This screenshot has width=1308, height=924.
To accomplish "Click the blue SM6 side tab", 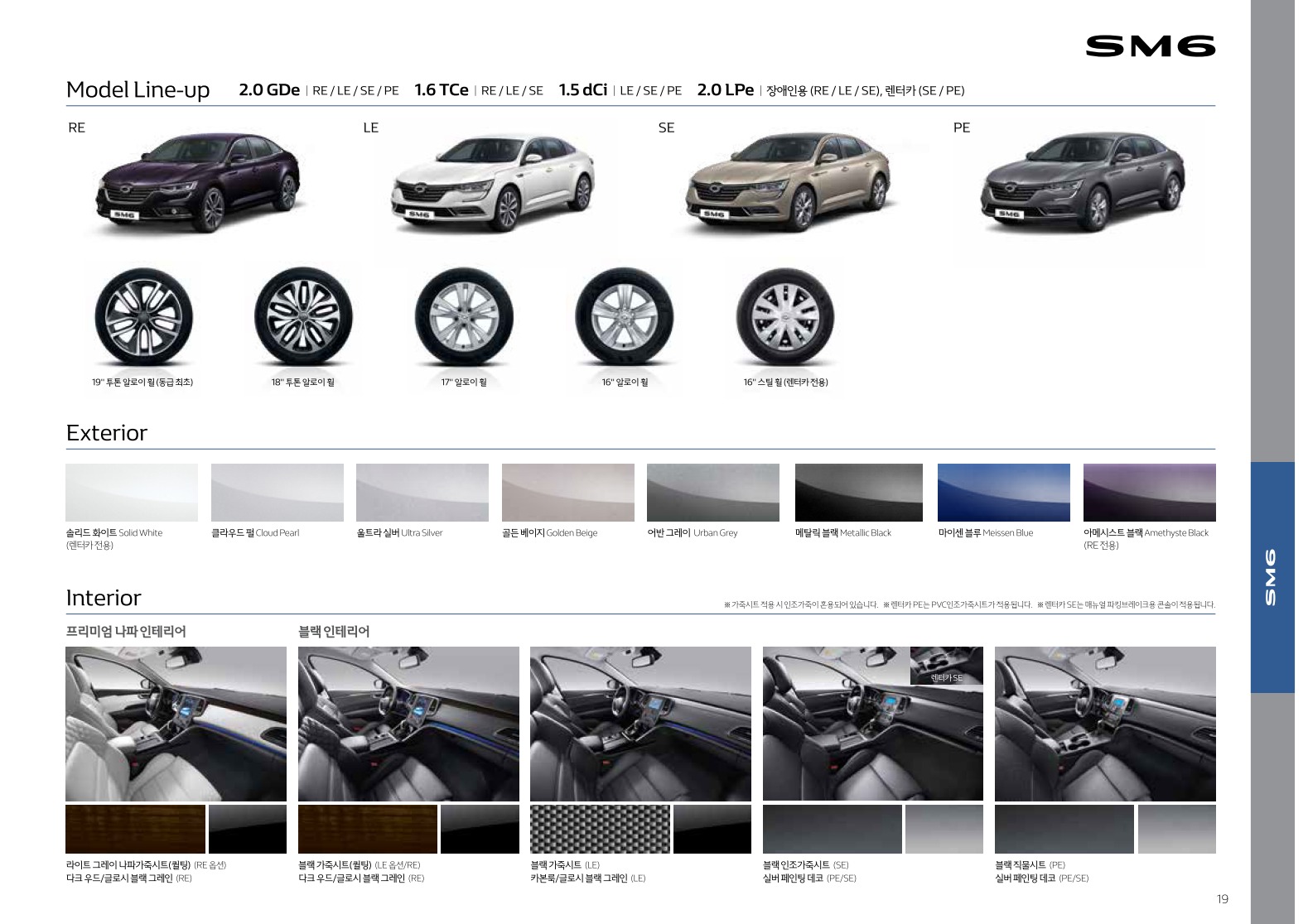I will click(1272, 576).
